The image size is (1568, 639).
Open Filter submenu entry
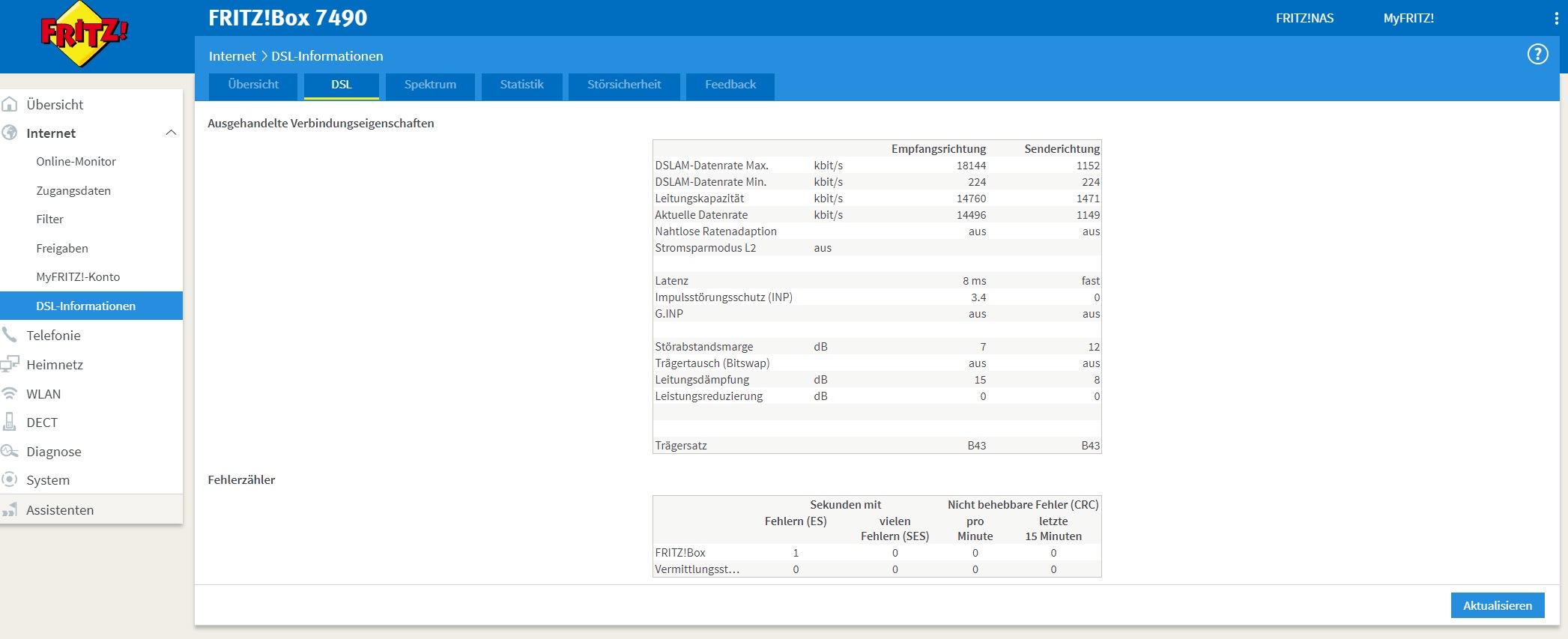coord(49,219)
